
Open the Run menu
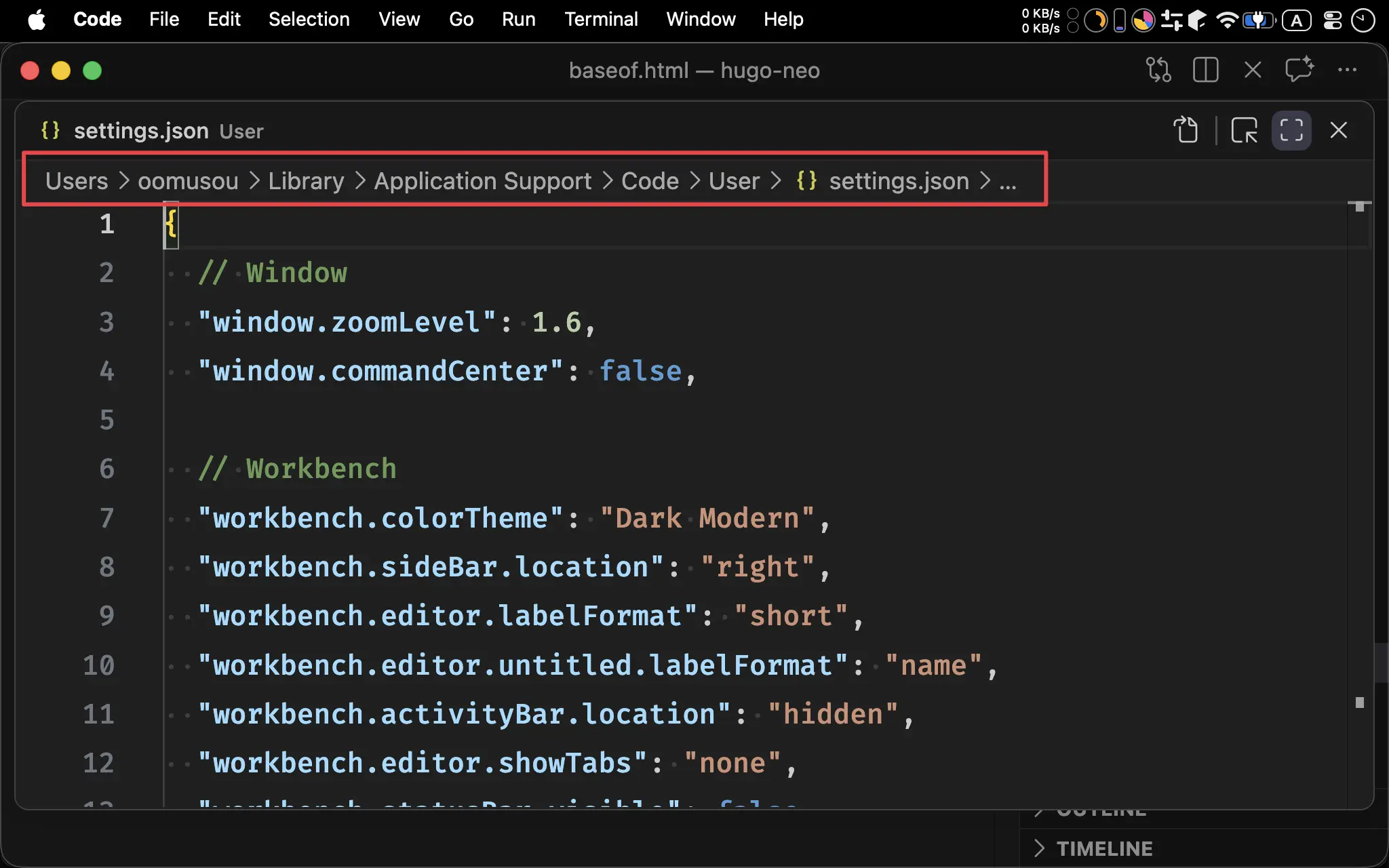[519, 20]
